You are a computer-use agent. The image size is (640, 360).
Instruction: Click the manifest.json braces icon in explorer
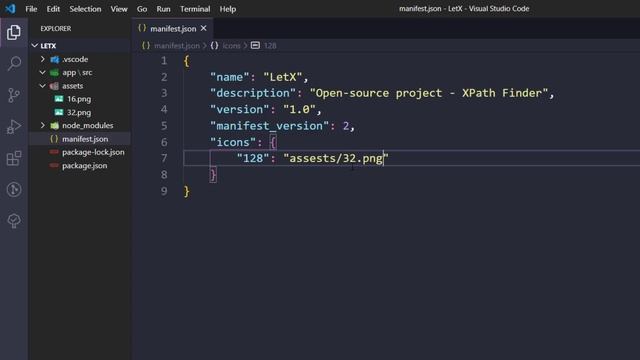54,139
